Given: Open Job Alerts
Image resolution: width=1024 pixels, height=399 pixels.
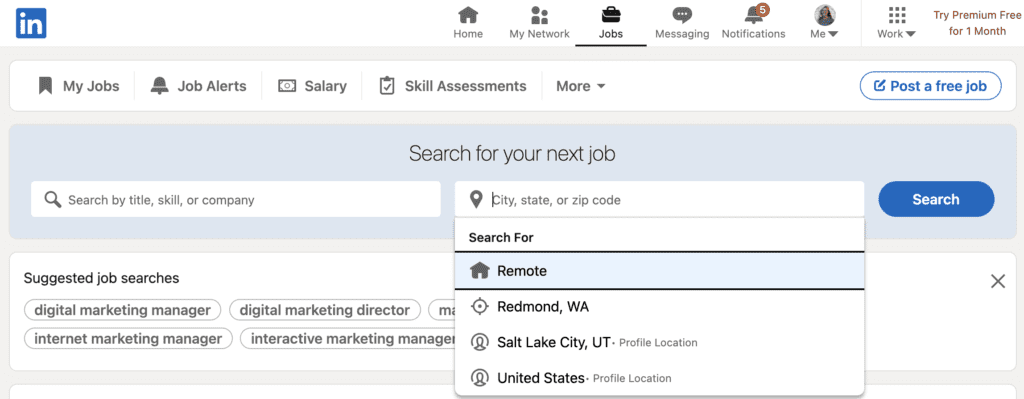Looking at the screenshot, I should 199,86.
